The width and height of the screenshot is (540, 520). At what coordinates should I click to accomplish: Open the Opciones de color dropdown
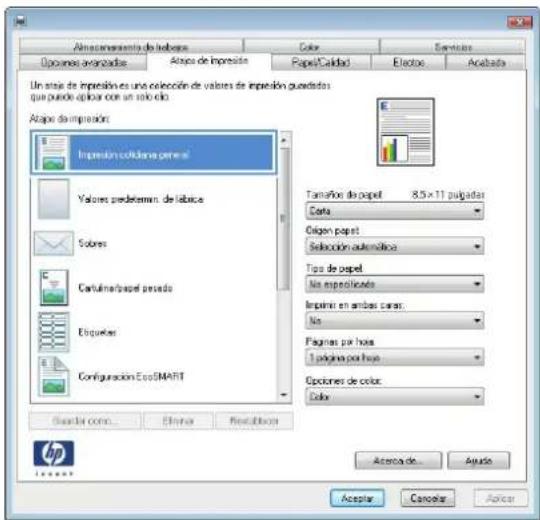(x=395, y=397)
